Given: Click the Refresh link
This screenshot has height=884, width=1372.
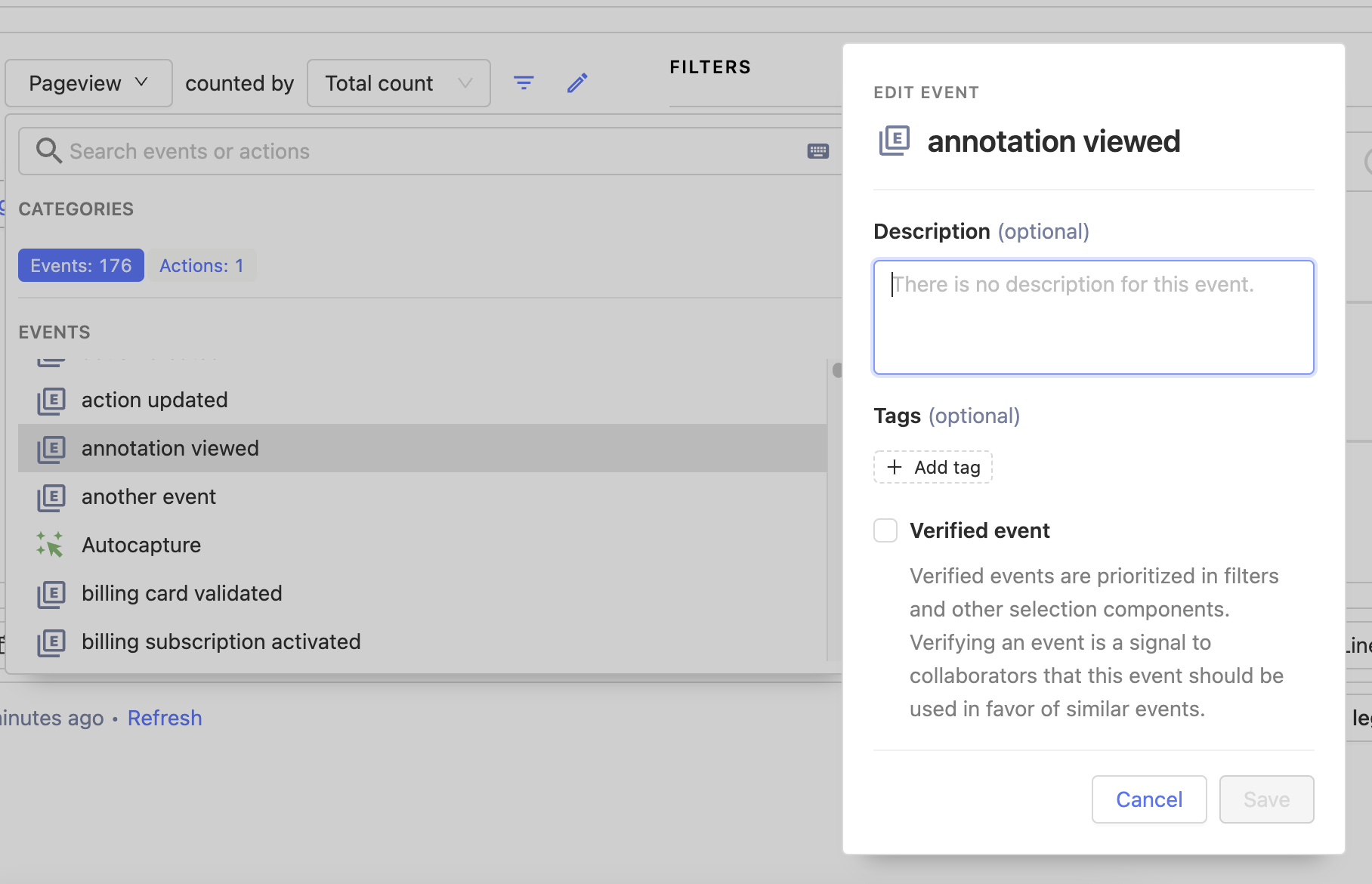Looking at the screenshot, I should coord(165,718).
